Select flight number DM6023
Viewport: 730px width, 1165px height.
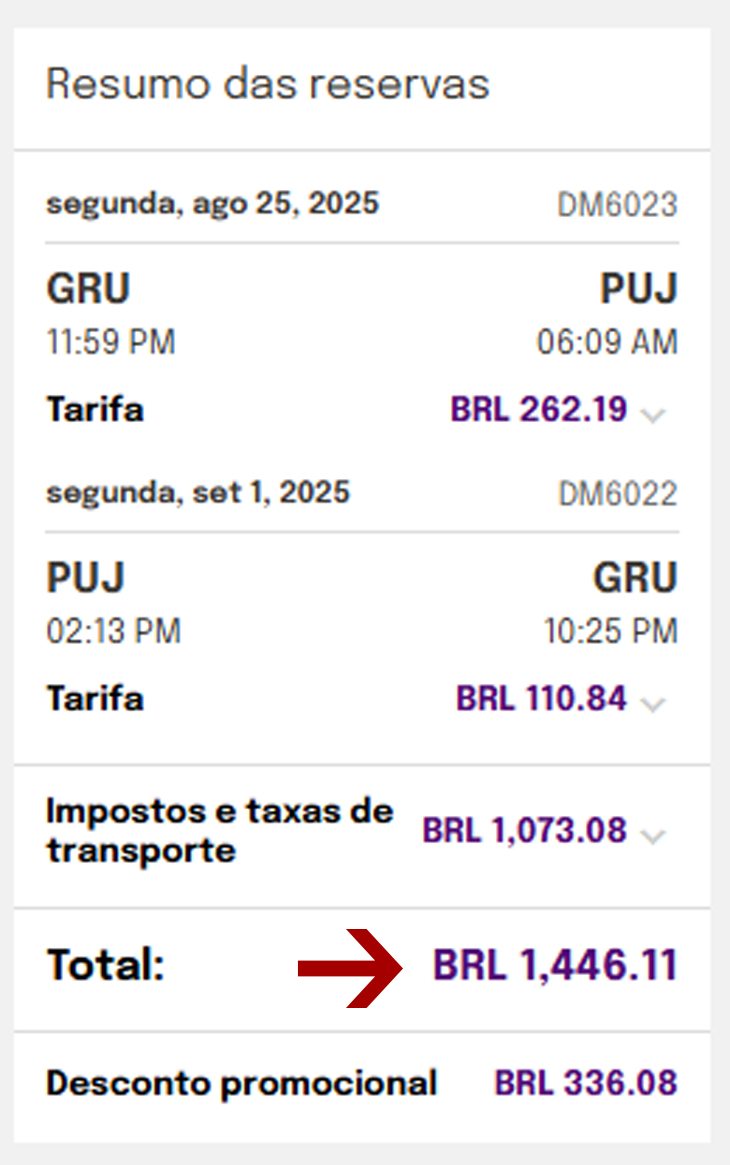618,204
